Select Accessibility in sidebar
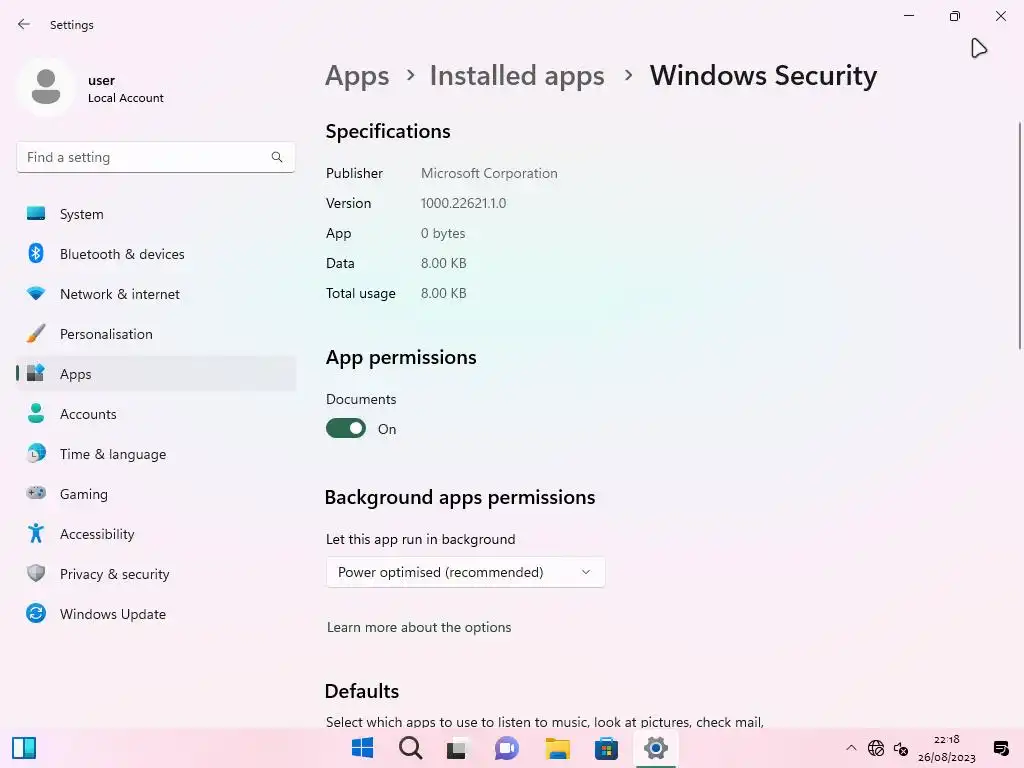The width and height of the screenshot is (1024, 768). (156, 534)
